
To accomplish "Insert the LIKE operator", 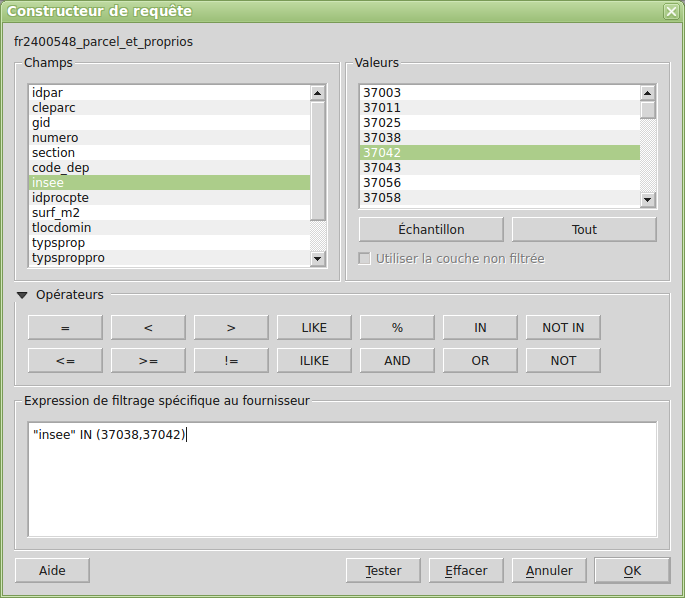I will [314, 328].
